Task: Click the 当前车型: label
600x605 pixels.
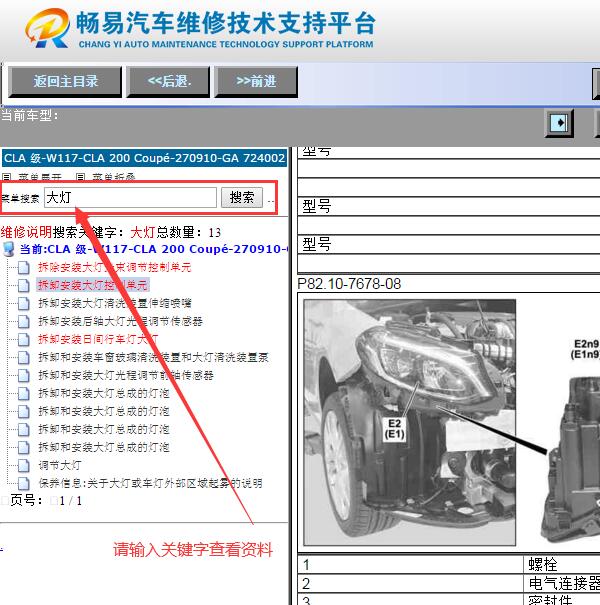Action: click(30, 115)
